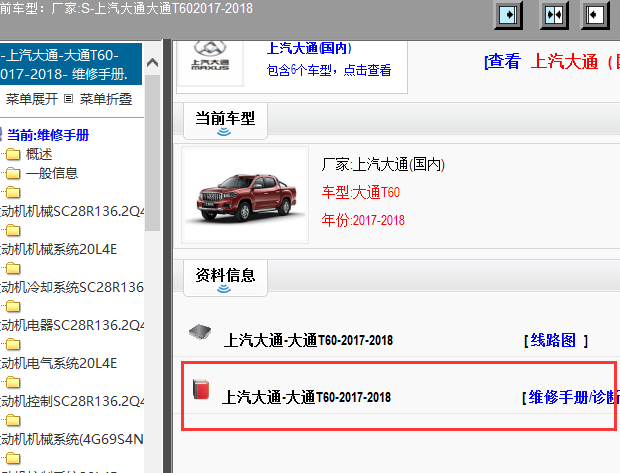Click folder icon above 发动机机械系统(4G69S4N

pyautogui.click(x=13, y=420)
